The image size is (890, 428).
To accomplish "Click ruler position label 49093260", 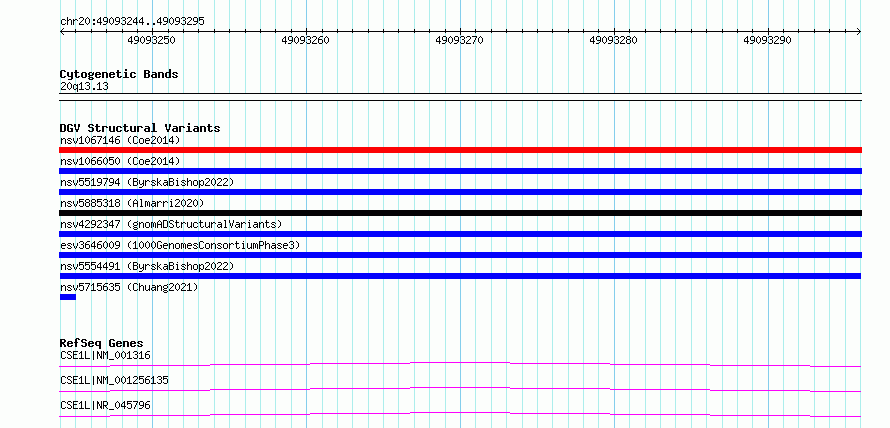I will pos(305,40).
